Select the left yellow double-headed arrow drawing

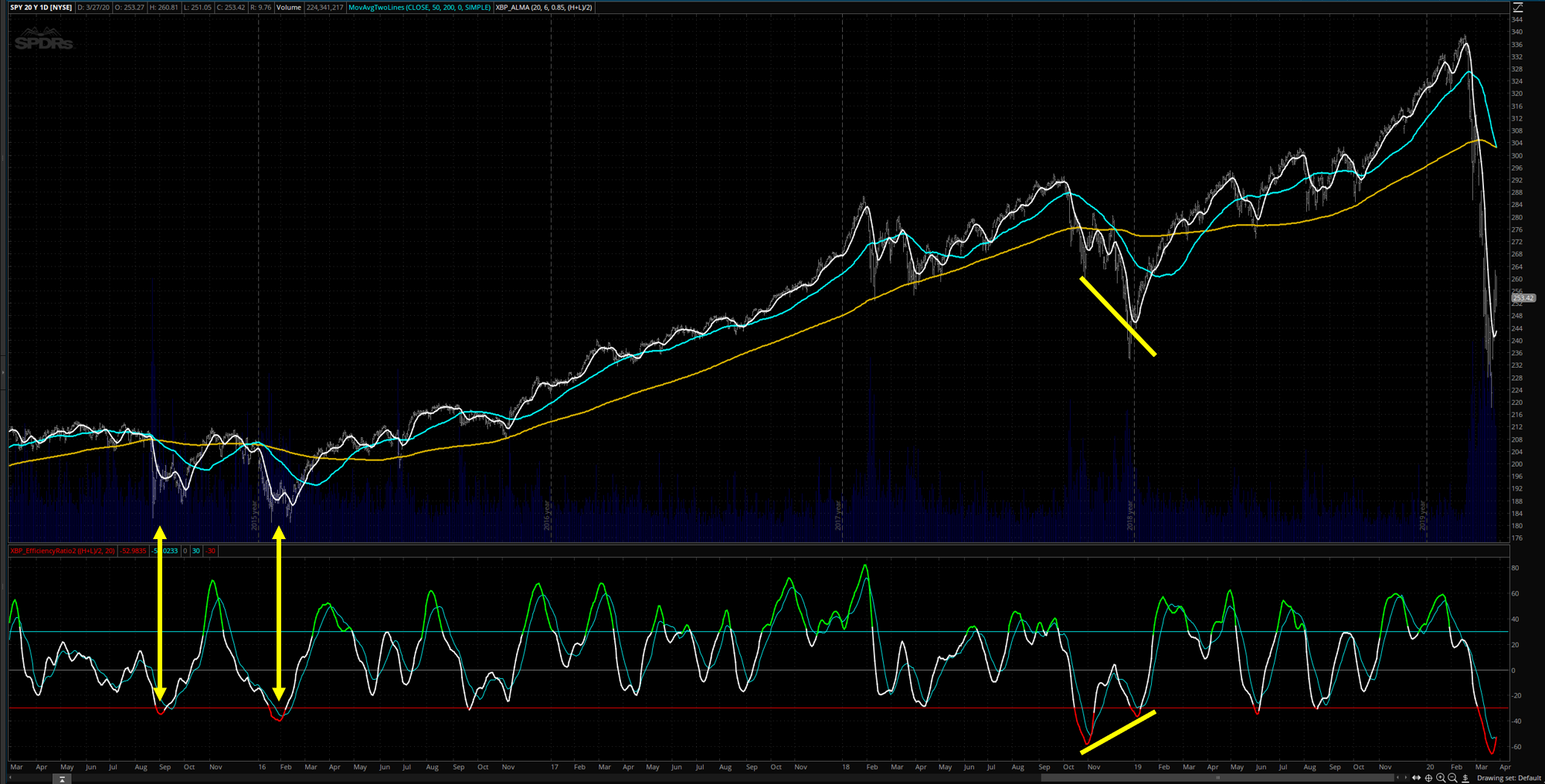point(160,614)
